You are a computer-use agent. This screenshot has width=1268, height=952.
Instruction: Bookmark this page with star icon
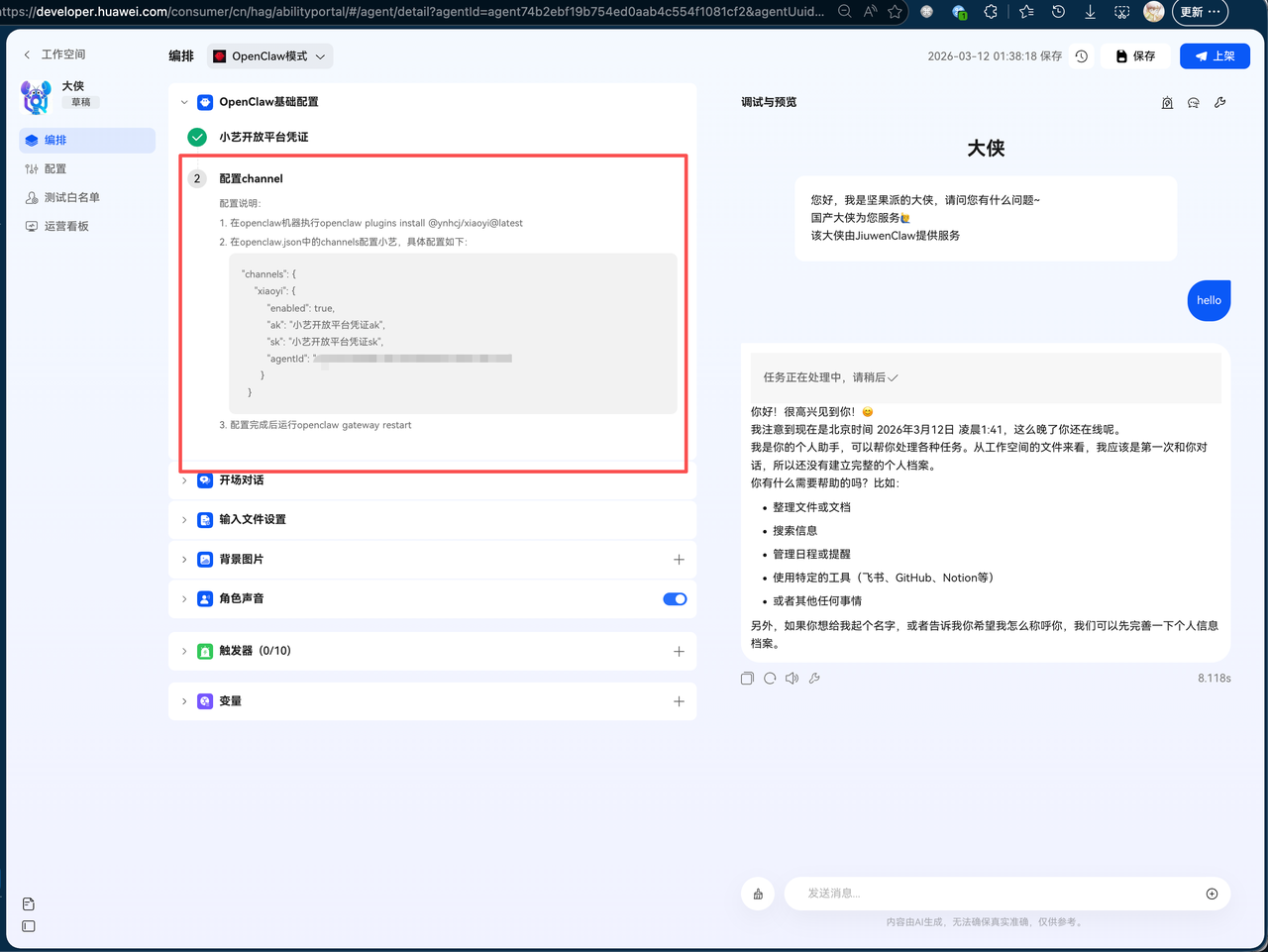(x=896, y=12)
